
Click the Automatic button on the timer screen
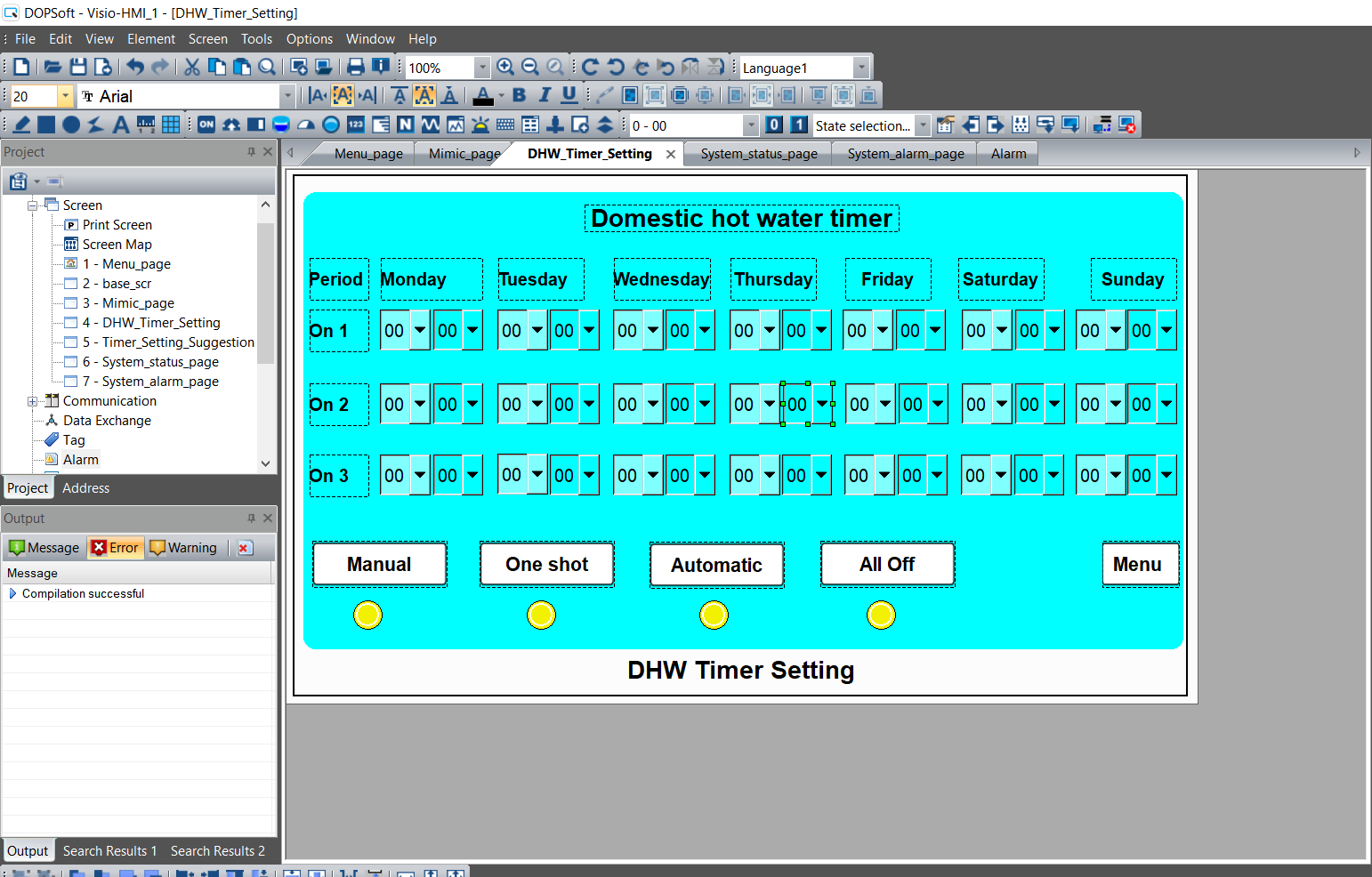(x=716, y=564)
